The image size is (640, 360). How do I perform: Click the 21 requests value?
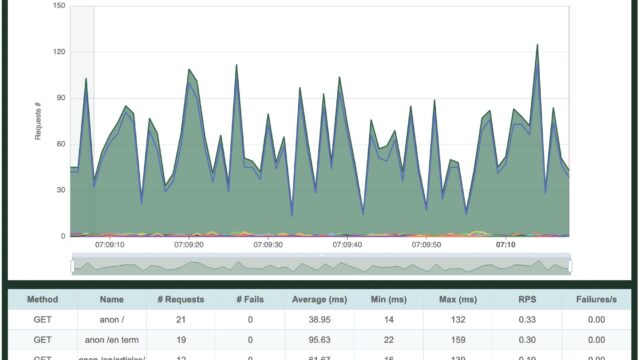[181, 320]
